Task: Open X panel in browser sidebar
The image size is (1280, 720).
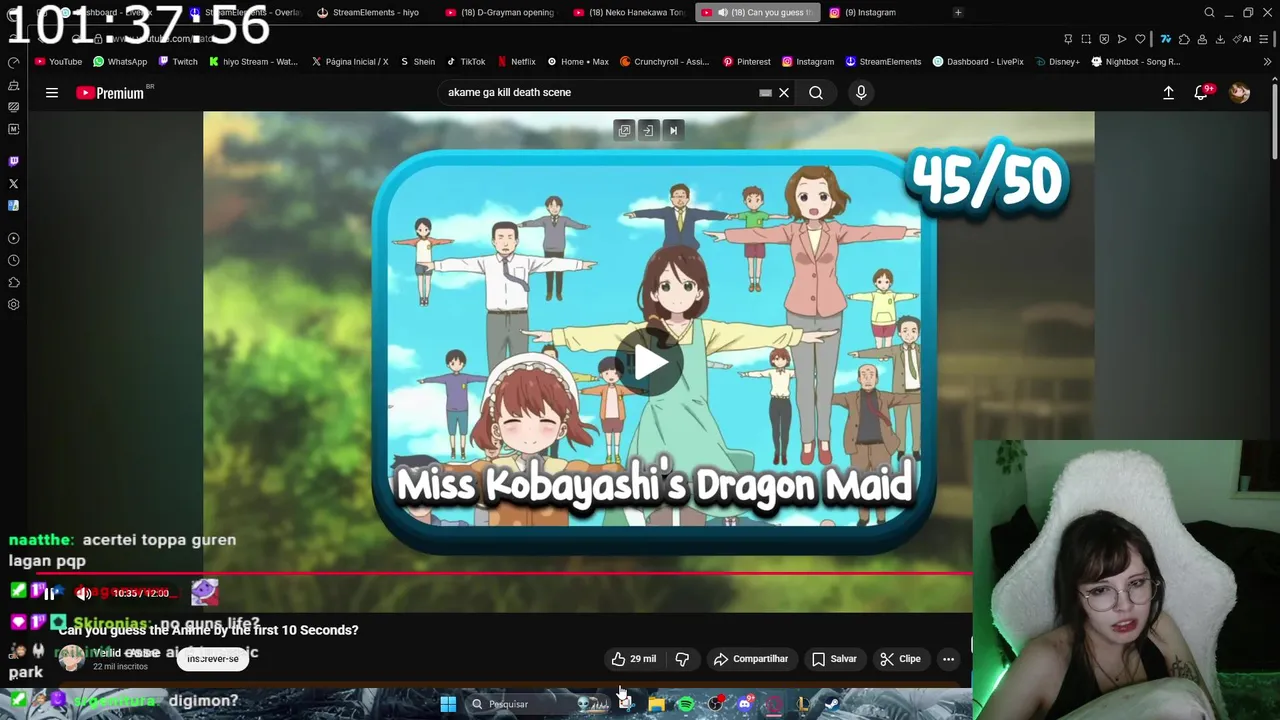Action: tap(13, 184)
